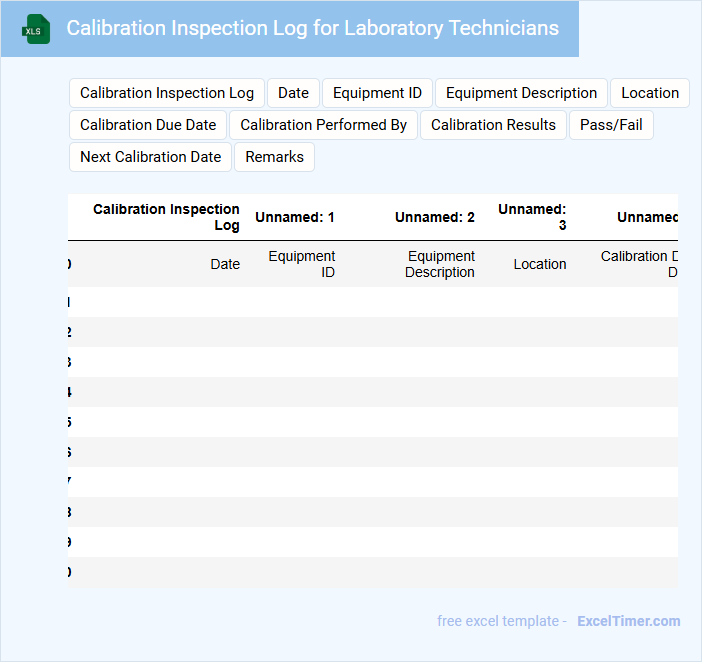Screen dimensions: 702x662
Task: Select the Next Calibration Date tag
Action: (150, 157)
